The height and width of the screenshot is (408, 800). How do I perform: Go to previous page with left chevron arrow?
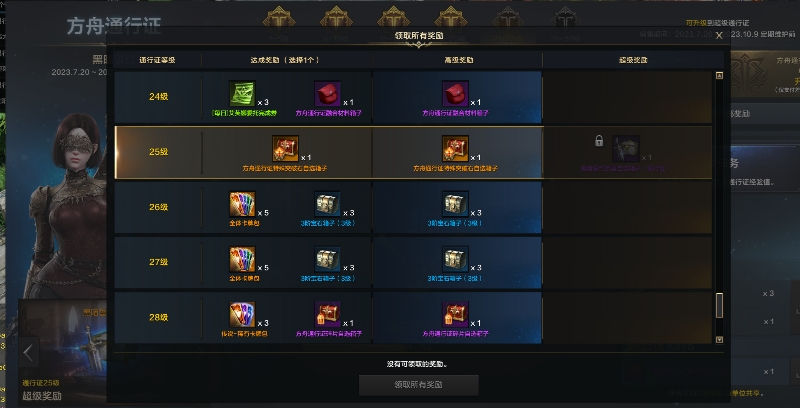point(29,352)
